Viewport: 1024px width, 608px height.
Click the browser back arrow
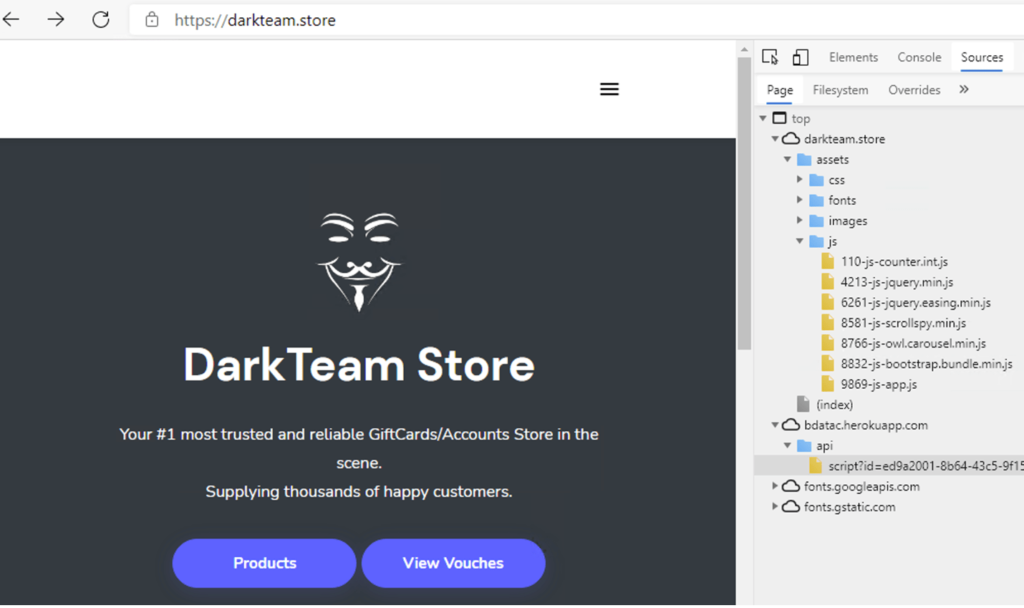11,20
